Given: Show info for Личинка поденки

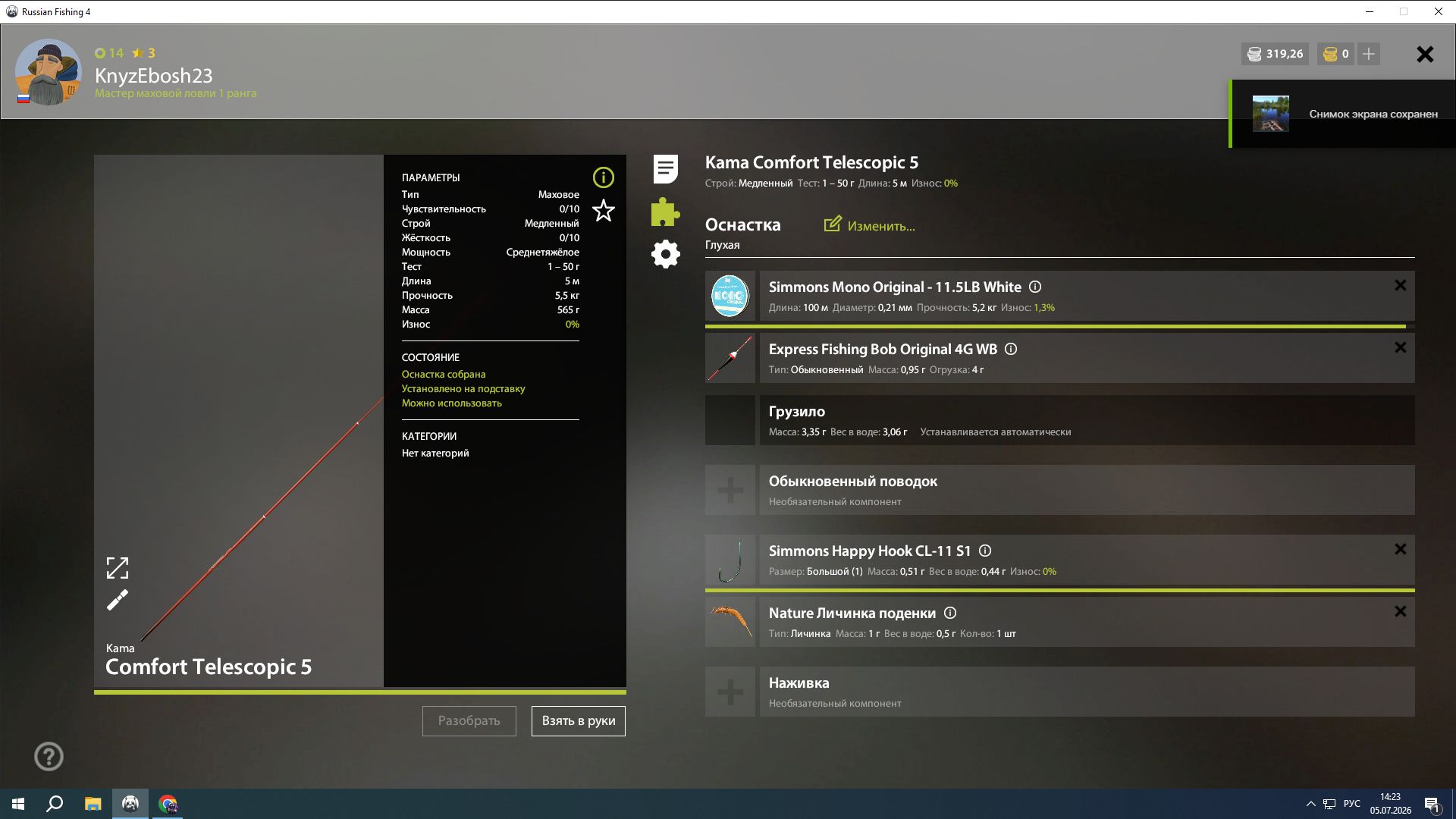Looking at the screenshot, I should coord(950,613).
